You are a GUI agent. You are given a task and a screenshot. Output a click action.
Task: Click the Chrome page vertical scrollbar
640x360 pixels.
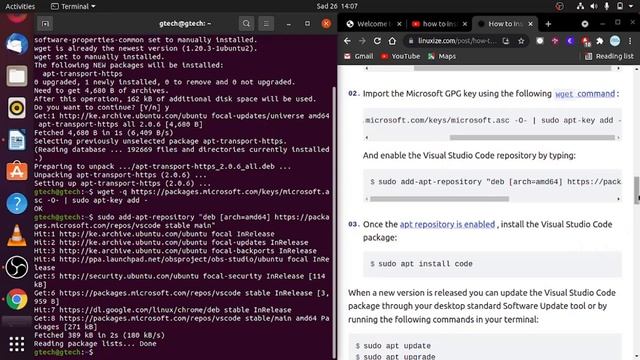(x=637, y=189)
